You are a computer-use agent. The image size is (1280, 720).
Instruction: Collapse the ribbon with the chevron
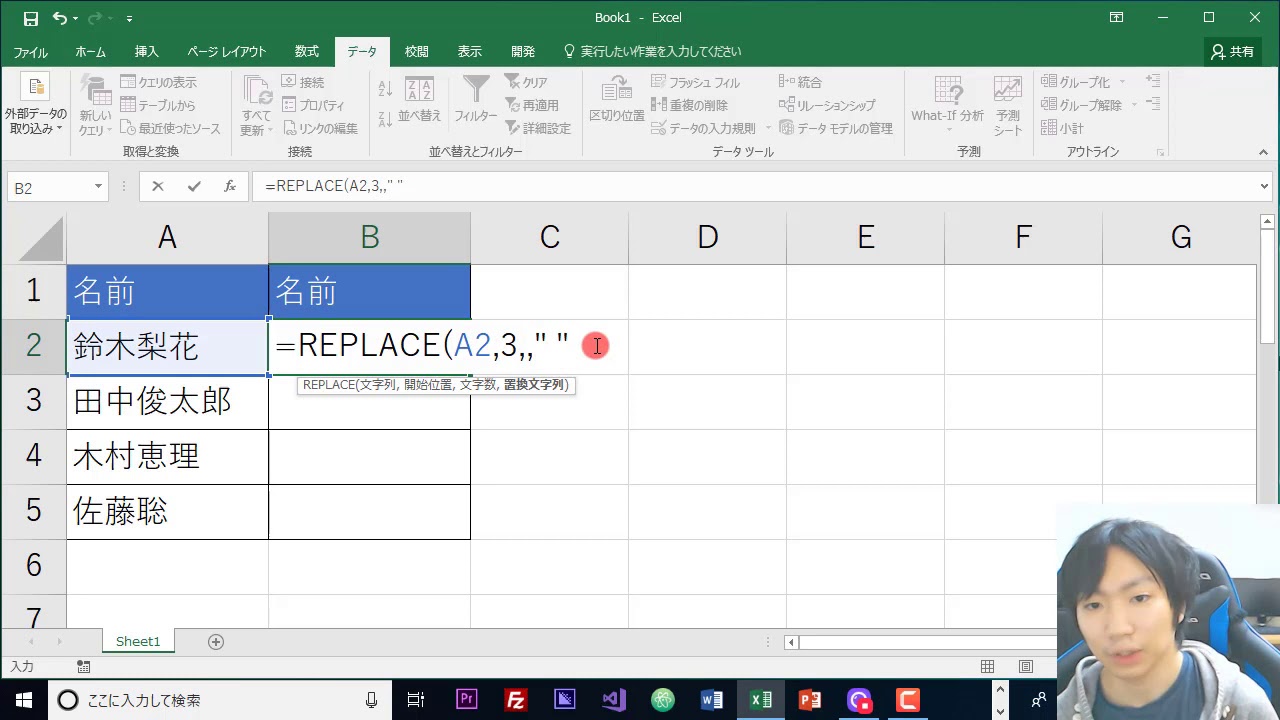coord(1264,152)
